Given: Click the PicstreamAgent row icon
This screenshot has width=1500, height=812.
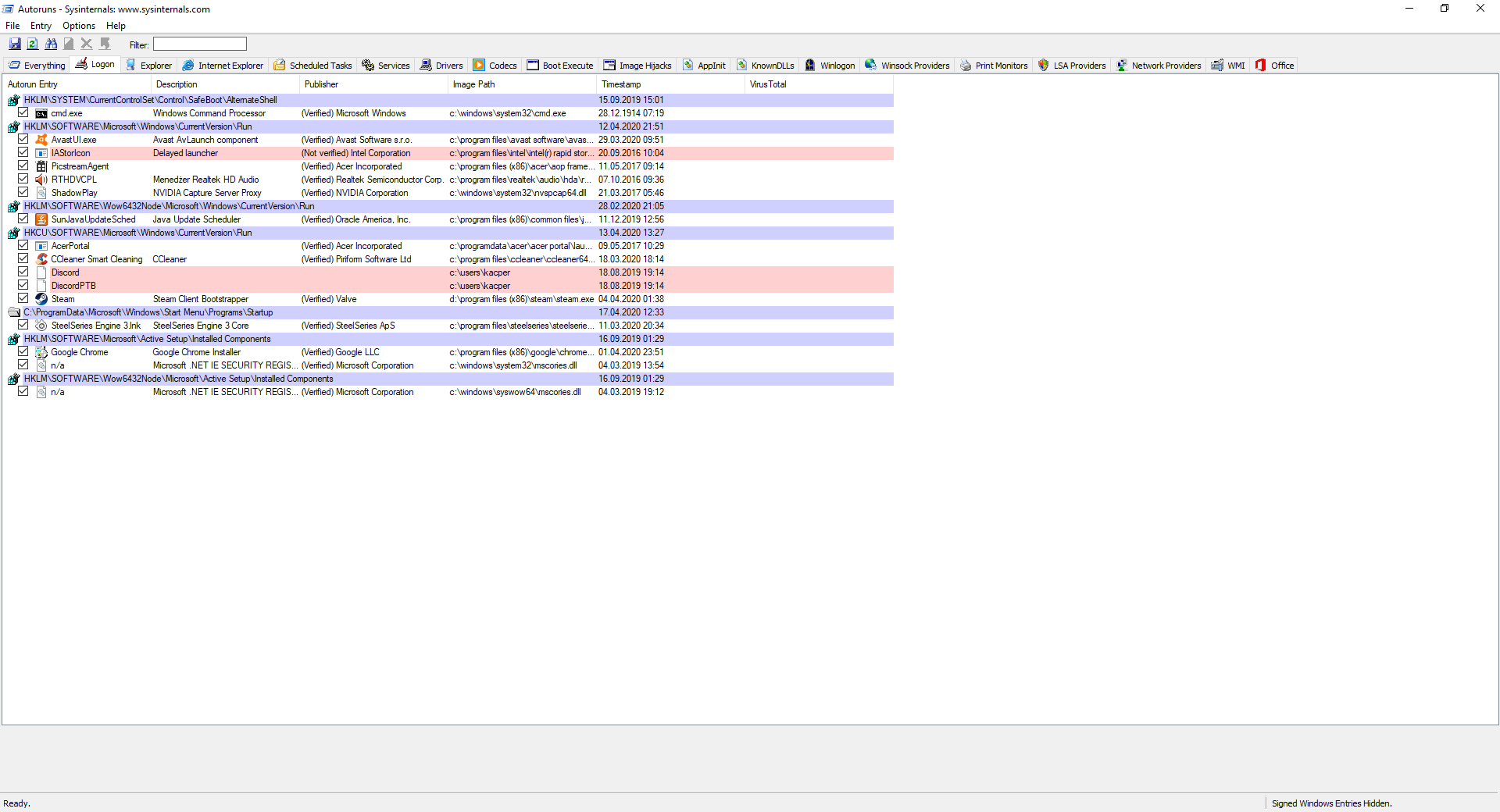Looking at the screenshot, I should (41, 166).
